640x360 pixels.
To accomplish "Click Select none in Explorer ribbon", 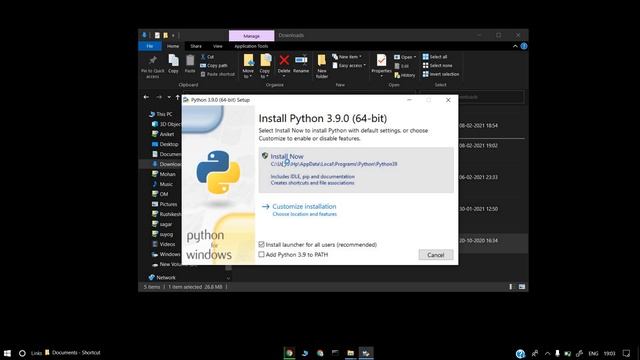I will point(437,65).
